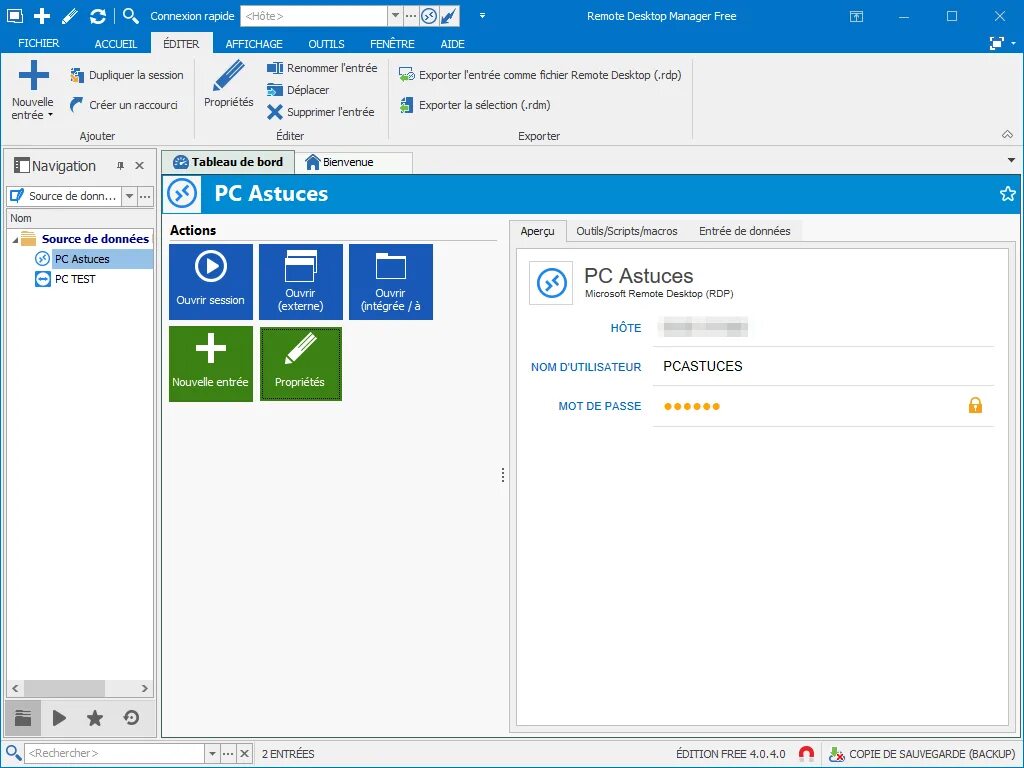Viewport: 1024px width, 768px height.
Task: Switch to the ACCUEIL ribbon tab
Action: [116, 44]
